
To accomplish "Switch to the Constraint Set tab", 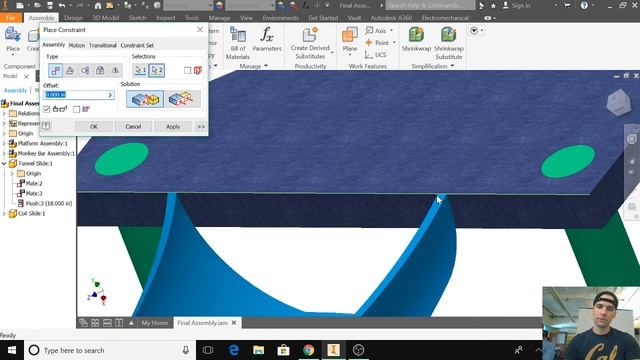I will pyautogui.click(x=137, y=45).
